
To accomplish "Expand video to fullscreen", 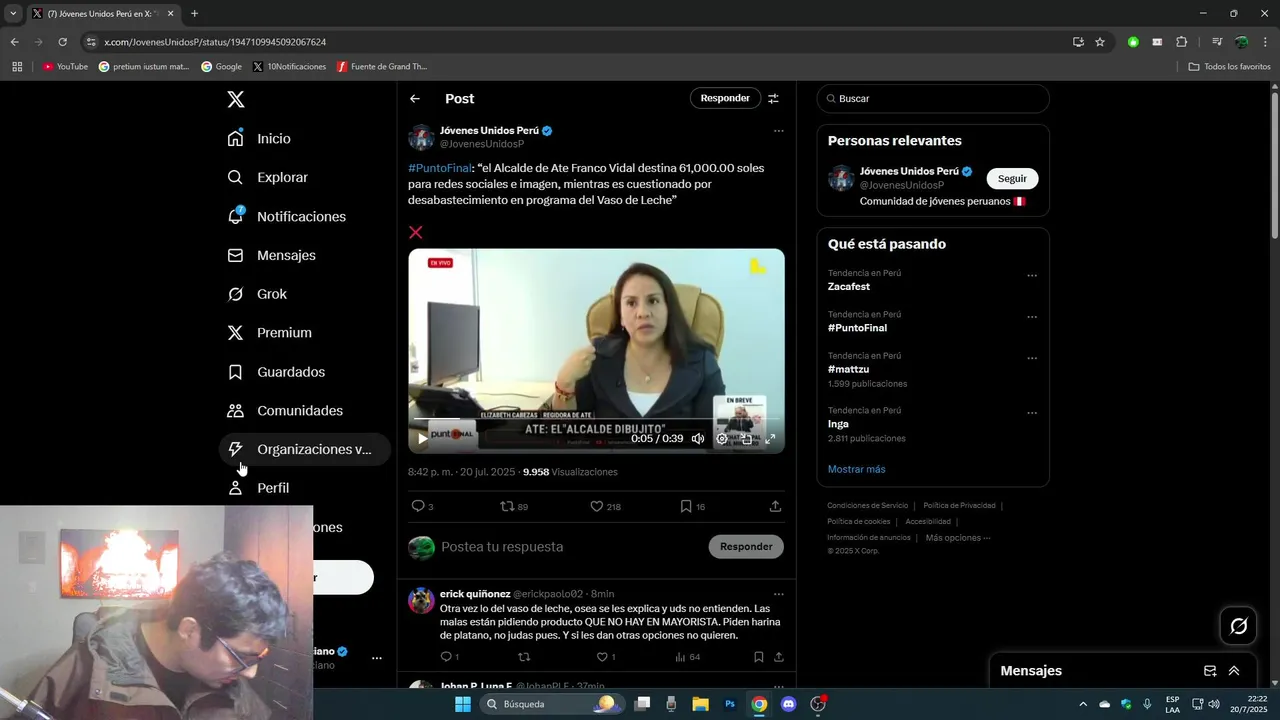I will click(770, 438).
